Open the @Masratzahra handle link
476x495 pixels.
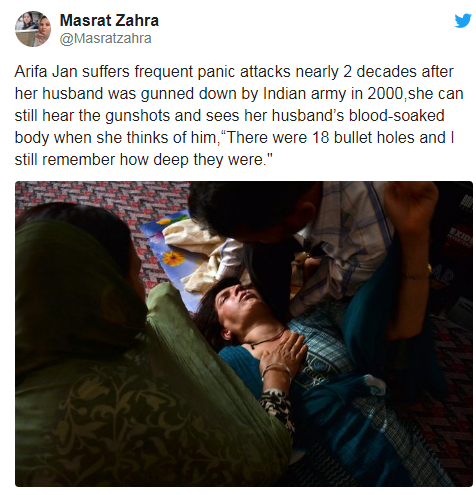106,38
